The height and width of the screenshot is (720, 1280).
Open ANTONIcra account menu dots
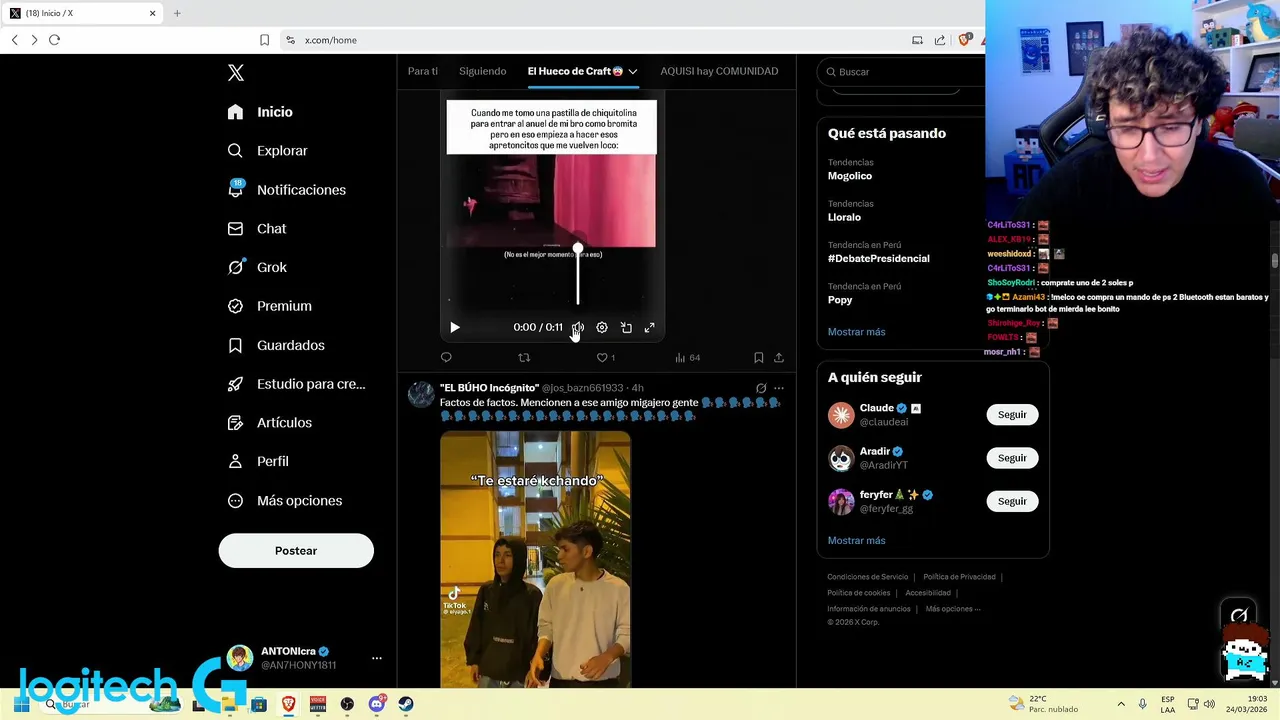point(377,658)
